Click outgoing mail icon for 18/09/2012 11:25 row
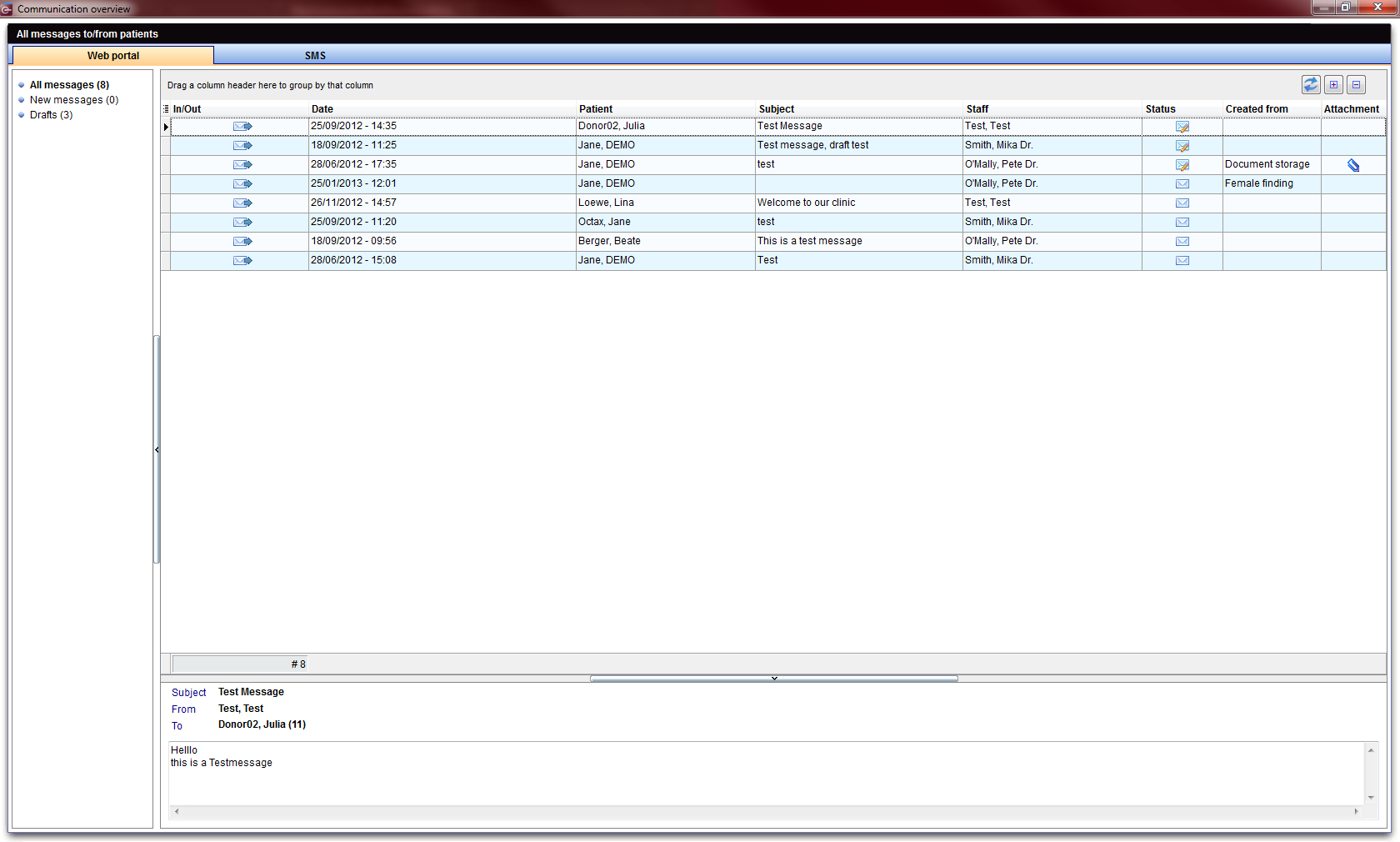The image size is (1400, 842). 242,145
